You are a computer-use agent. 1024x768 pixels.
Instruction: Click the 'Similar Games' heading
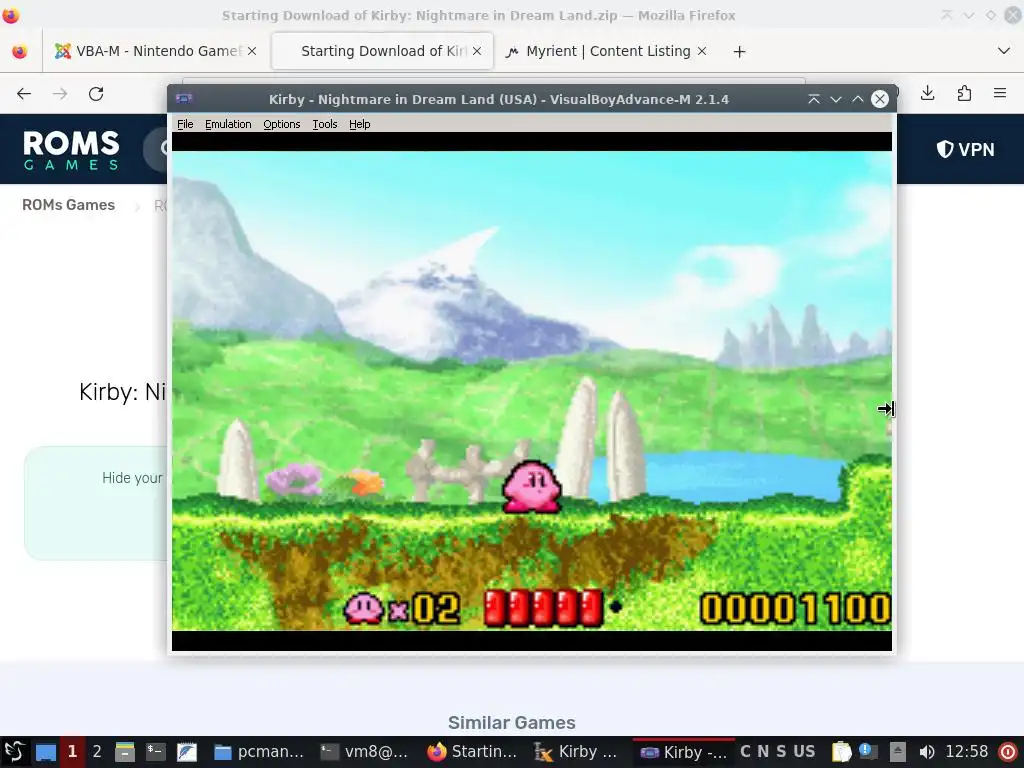click(x=511, y=723)
